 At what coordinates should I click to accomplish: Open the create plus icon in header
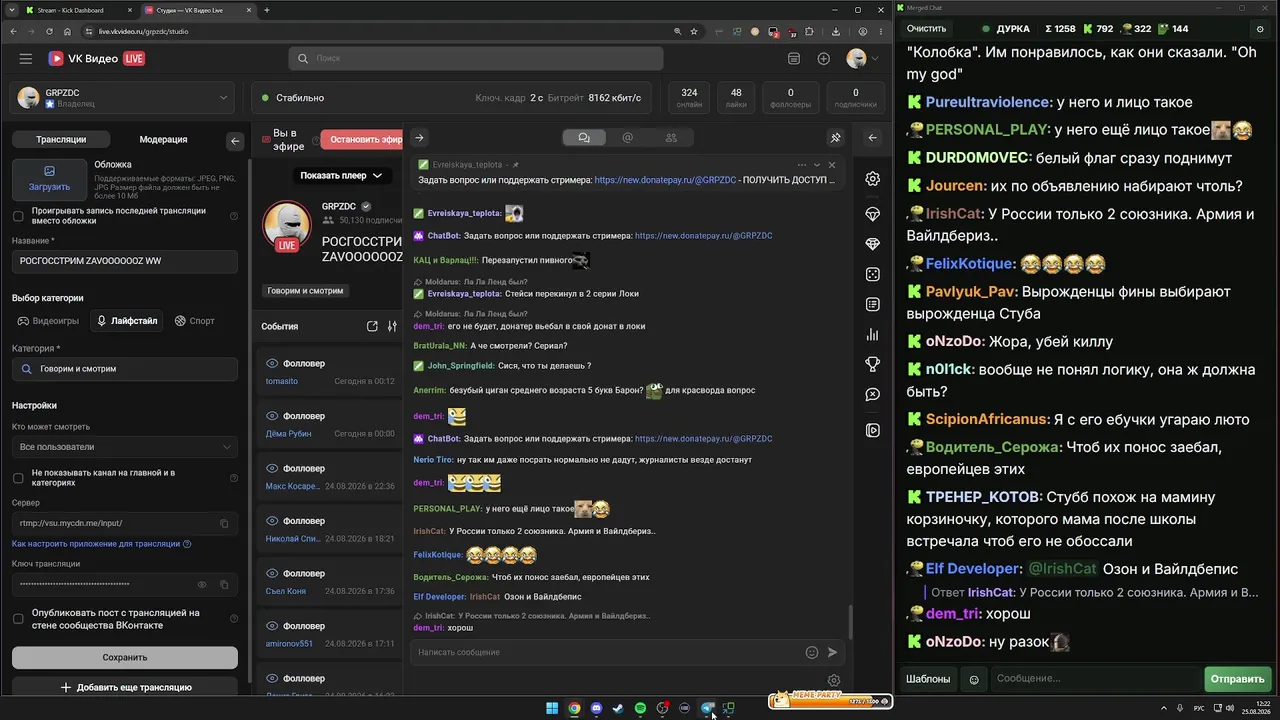coord(823,59)
